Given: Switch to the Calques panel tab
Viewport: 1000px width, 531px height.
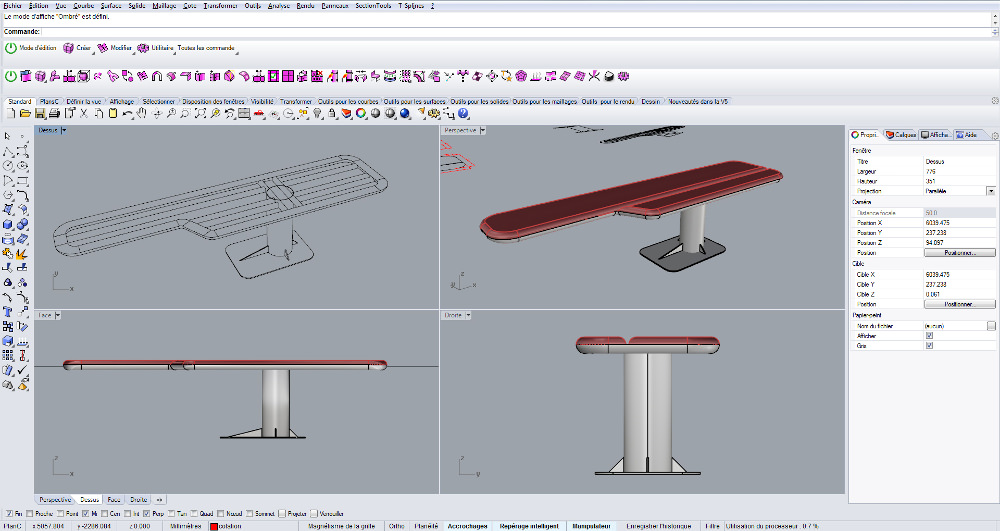Looking at the screenshot, I should point(903,134).
